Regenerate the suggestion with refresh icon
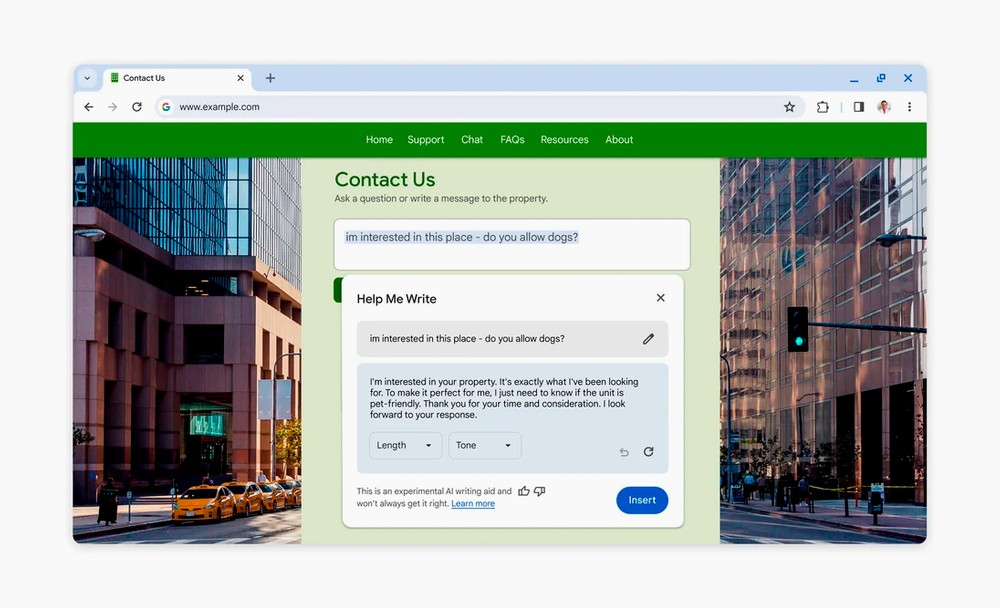The height and width of the screenshot is (608, 1000). point(648,452)
